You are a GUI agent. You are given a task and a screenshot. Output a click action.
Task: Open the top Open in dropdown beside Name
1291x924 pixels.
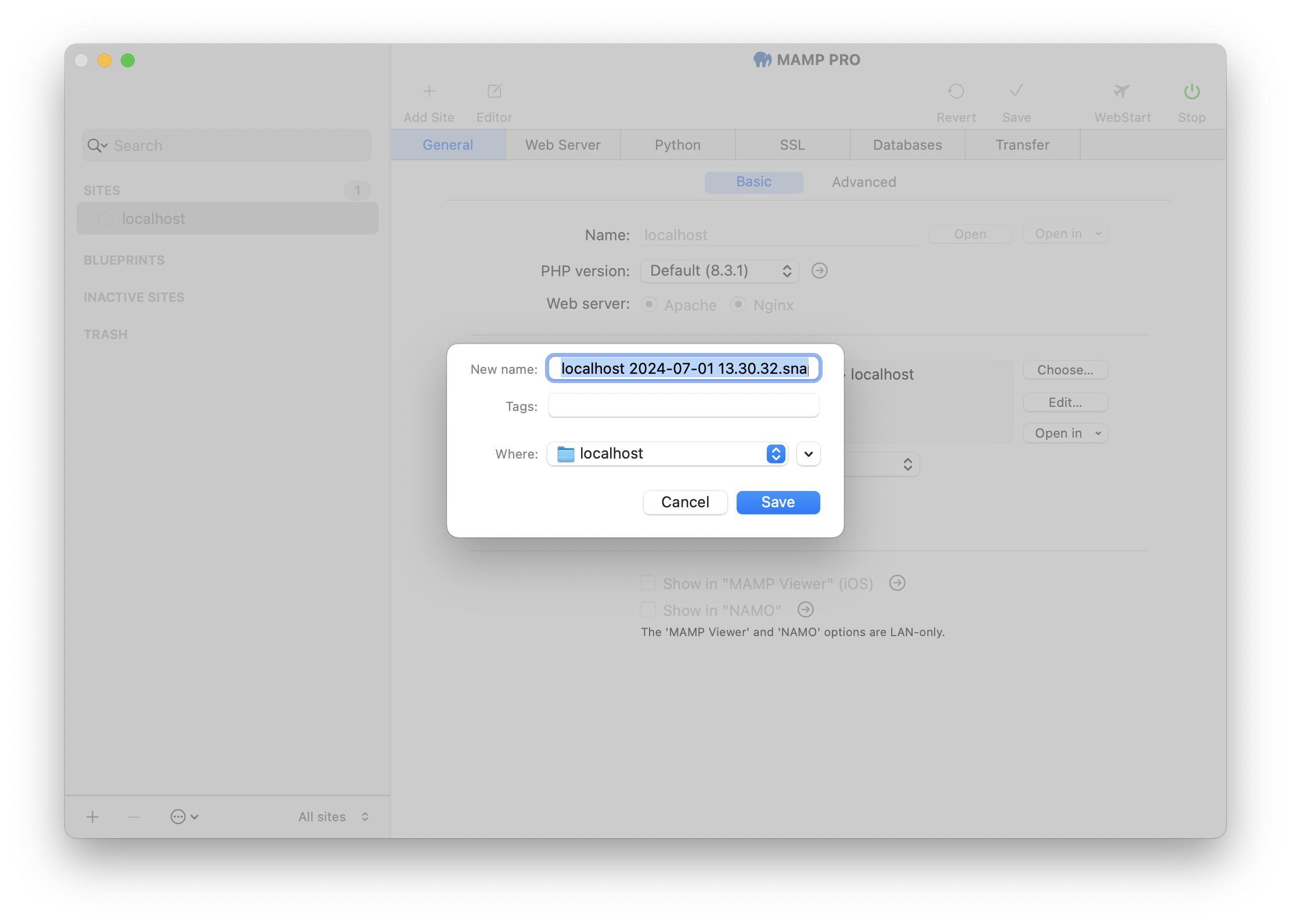click(1066, 234)
